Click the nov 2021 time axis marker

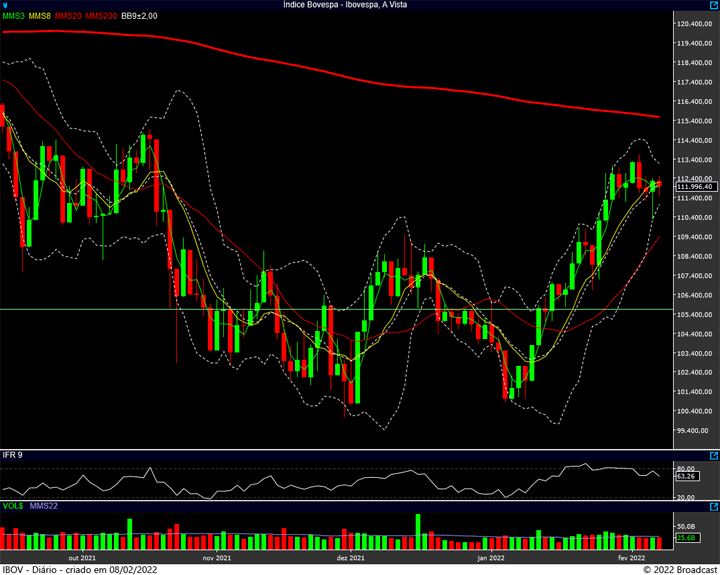pyautogui.click(x=217, y=558)
